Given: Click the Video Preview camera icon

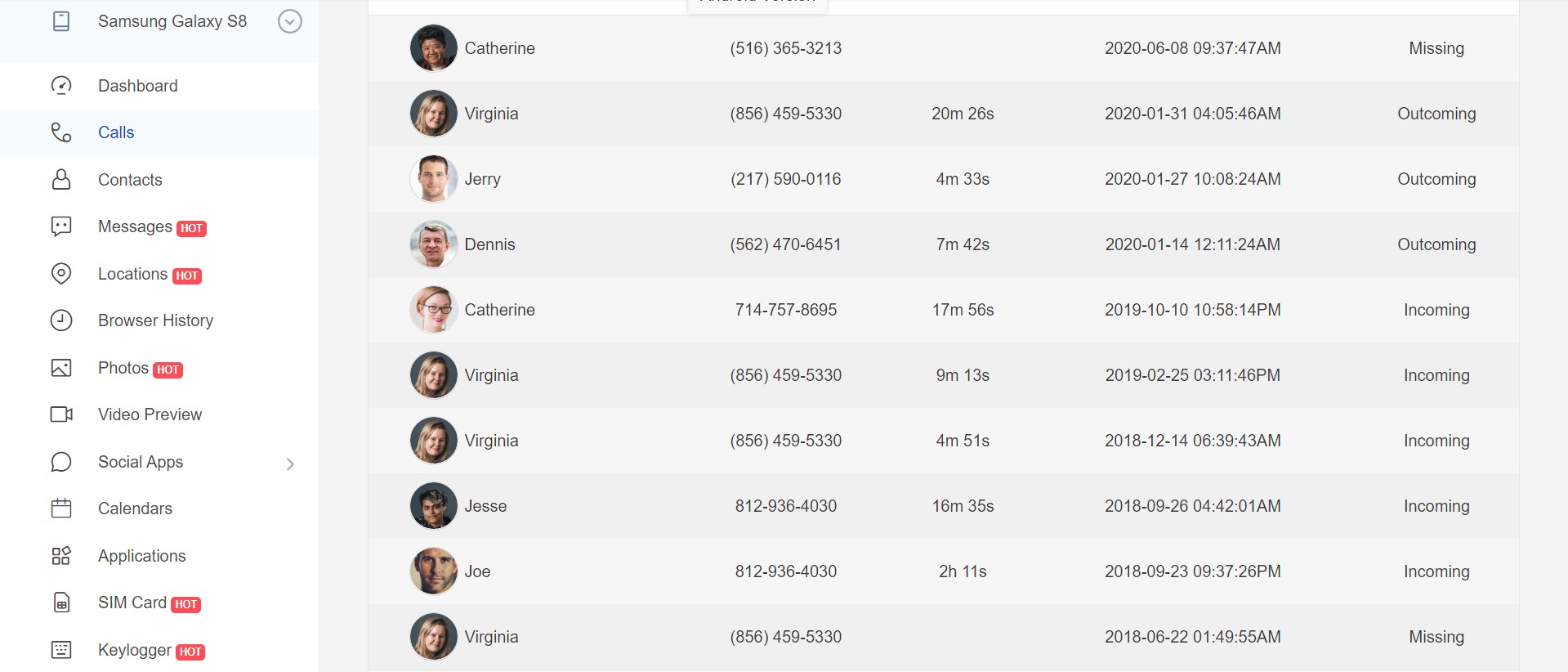Looking at the screenshot, I should (x=61, y=414).
